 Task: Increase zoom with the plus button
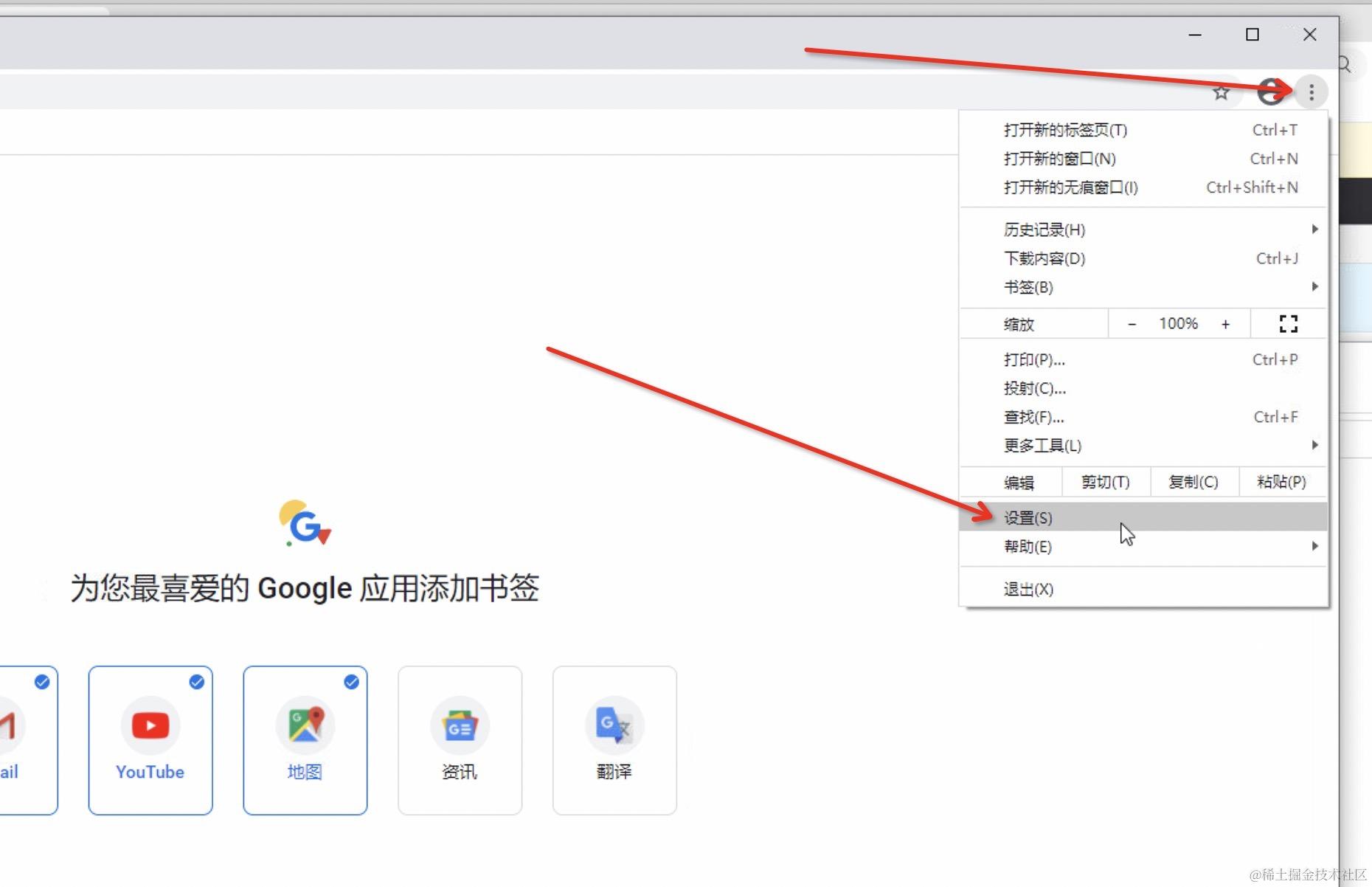1225,324
